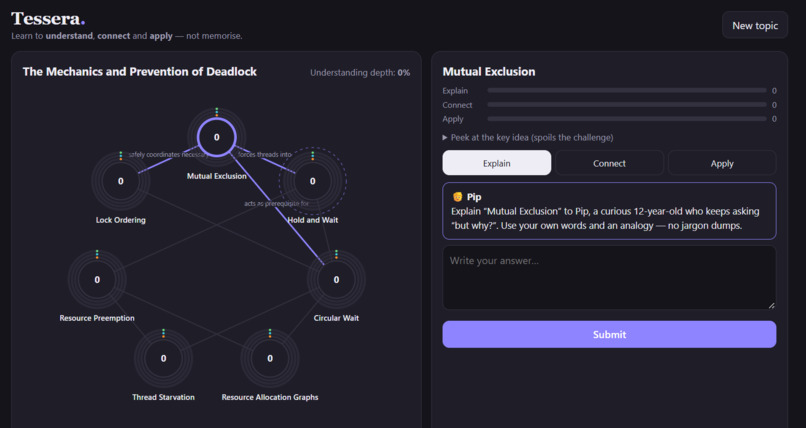Click the Pip avatar emoji
The width and height of the screenshot is (806, 428).
point(457,197)
